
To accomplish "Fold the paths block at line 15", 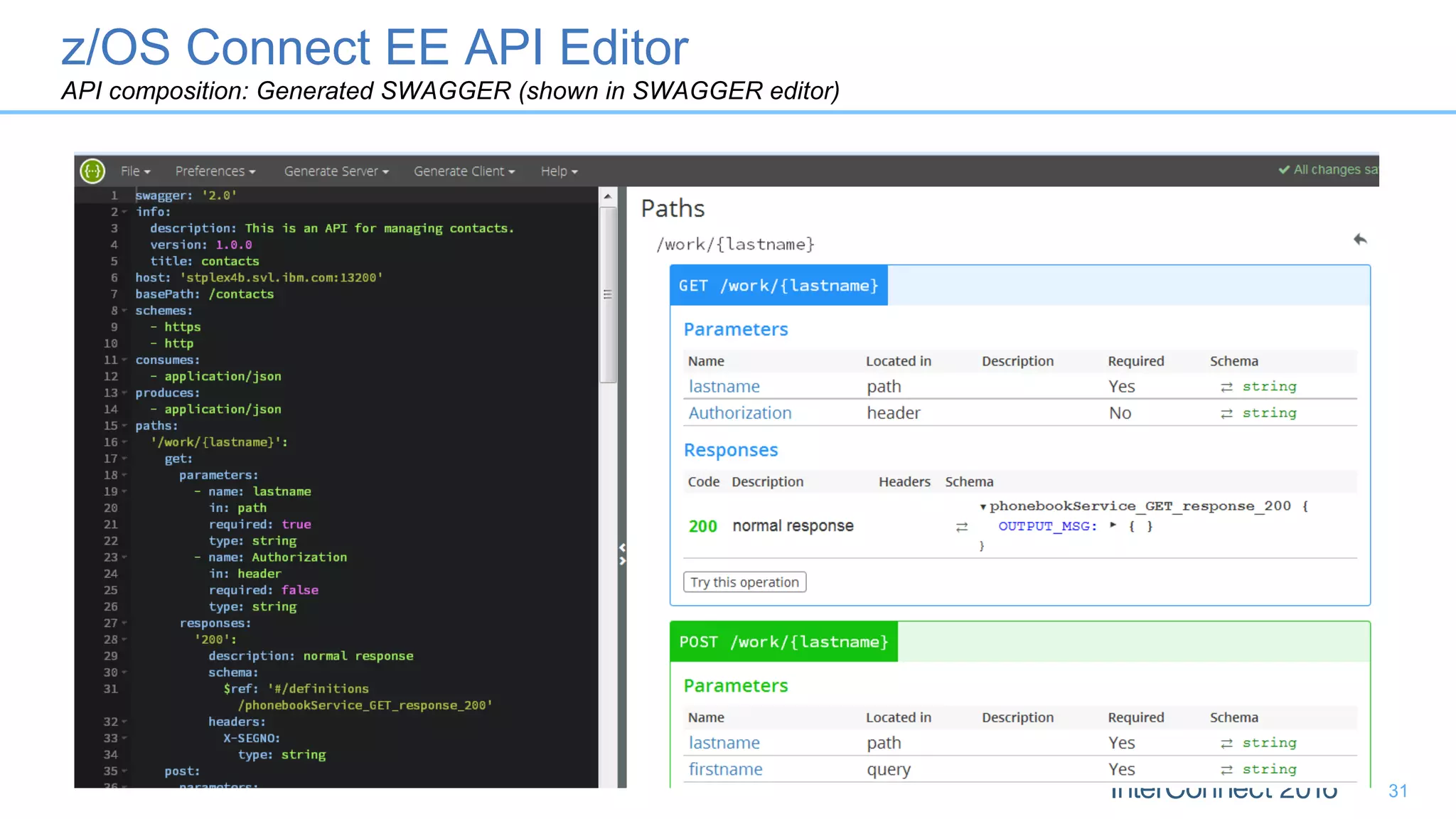I will tap(124, 426).
